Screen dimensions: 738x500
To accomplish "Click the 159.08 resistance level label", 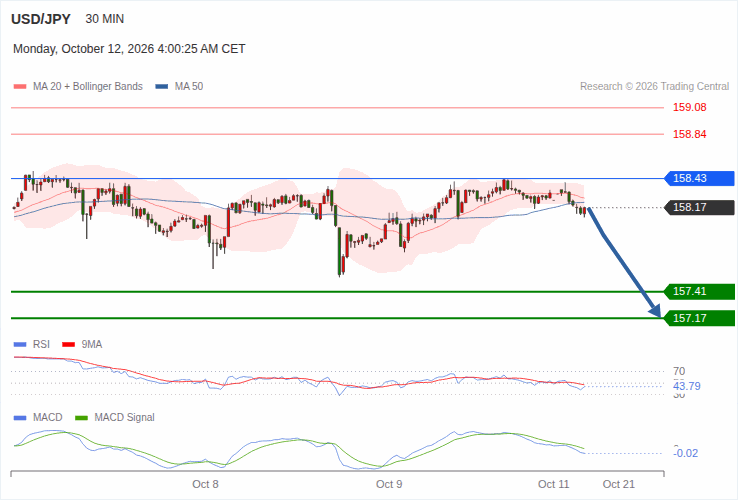I will [689, 107].
